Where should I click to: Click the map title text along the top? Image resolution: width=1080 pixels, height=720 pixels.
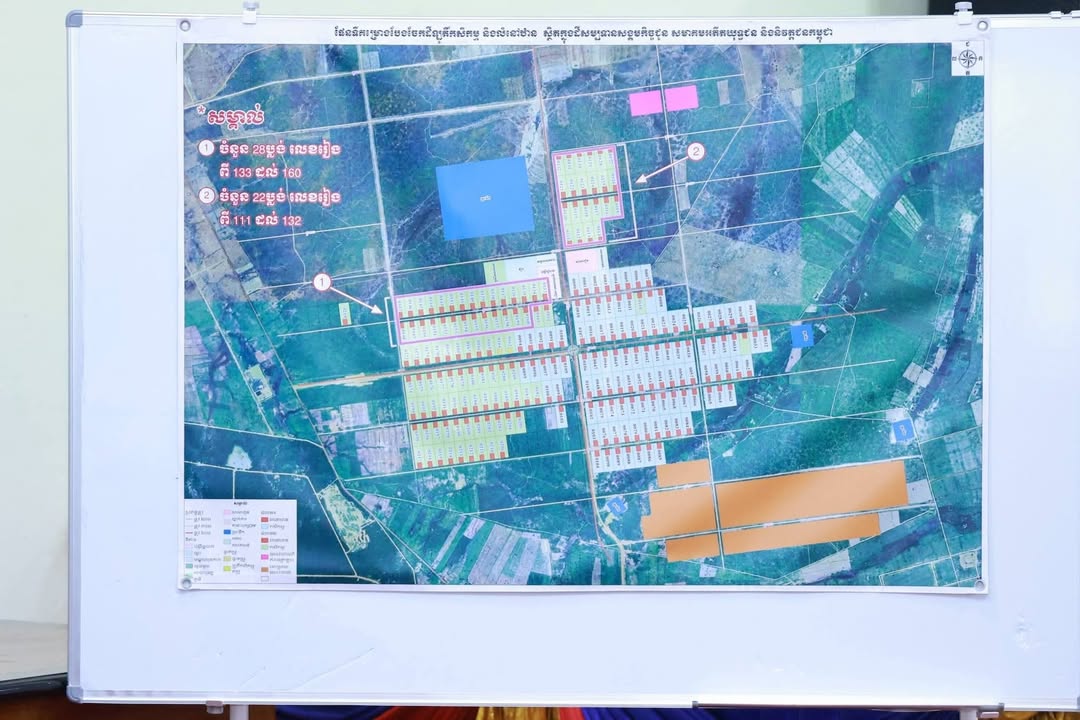[583, 32]
